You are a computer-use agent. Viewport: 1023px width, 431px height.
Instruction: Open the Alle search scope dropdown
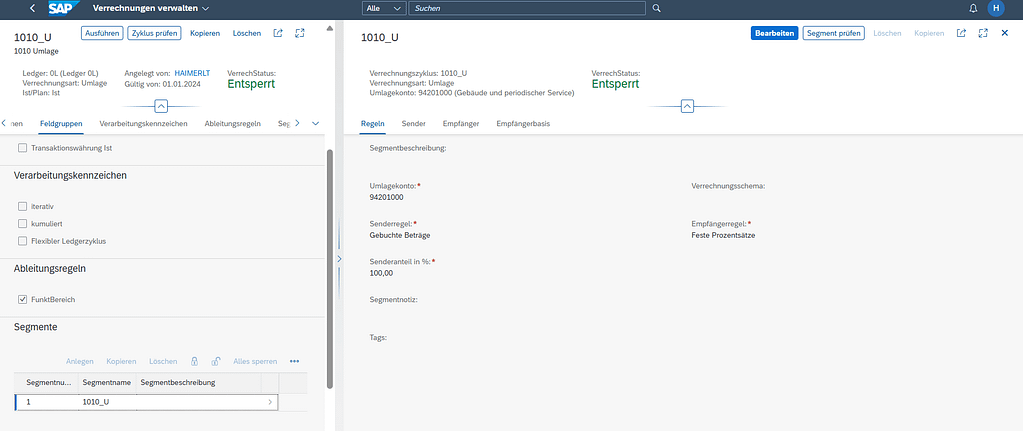(384, 8)
